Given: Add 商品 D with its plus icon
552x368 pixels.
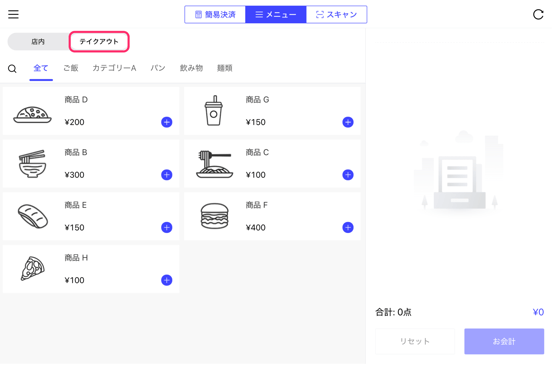Looking at the screenshot, I should pyautogui.click(x=167, y=122).
